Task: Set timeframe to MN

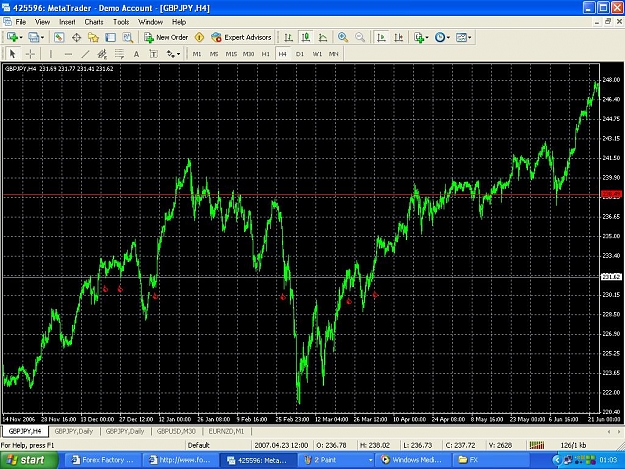Action: tap(334, 54)
